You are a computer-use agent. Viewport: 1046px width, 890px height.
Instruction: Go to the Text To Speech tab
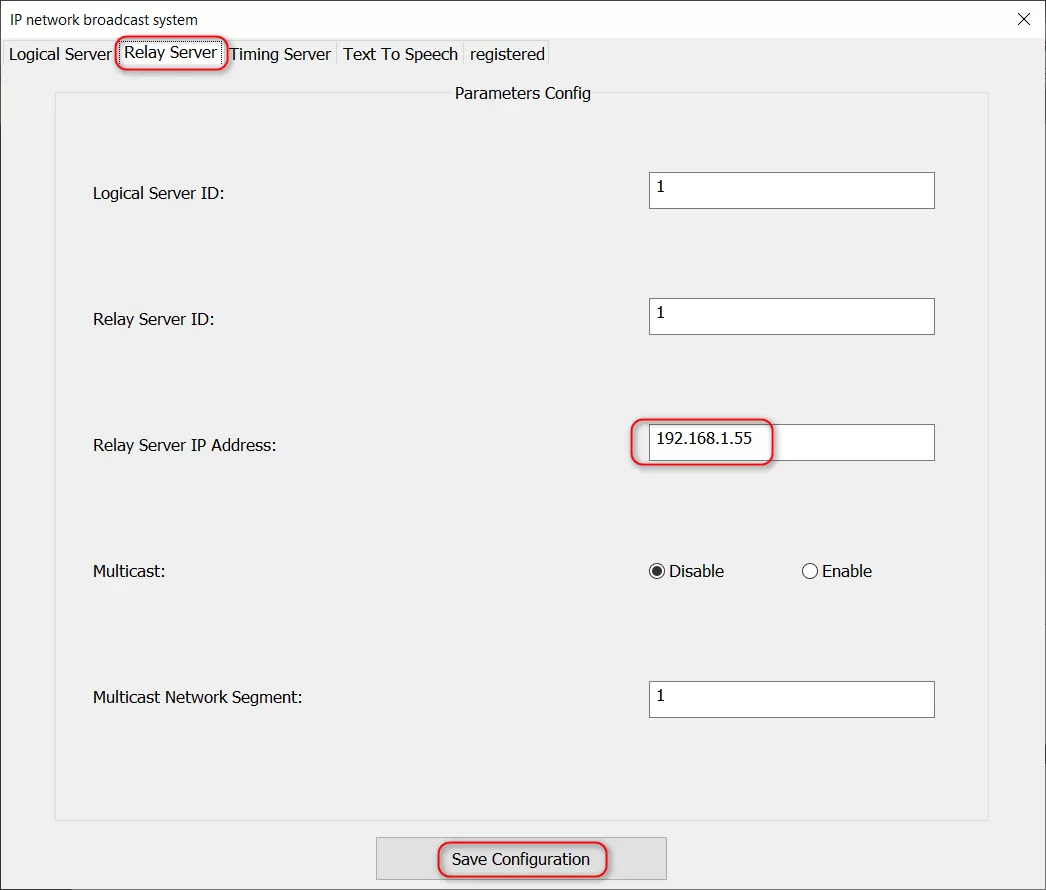click(x=400, y=54)
